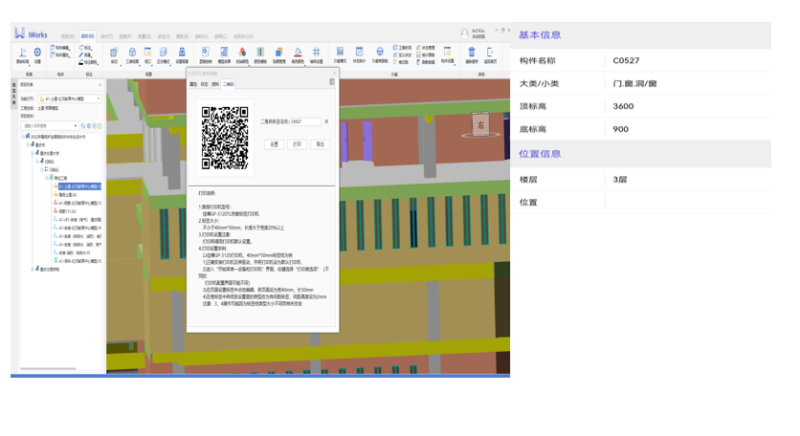Select the 属性 tab in the component dialog
This screenshot has width=800, height=436.
(193, 84)
